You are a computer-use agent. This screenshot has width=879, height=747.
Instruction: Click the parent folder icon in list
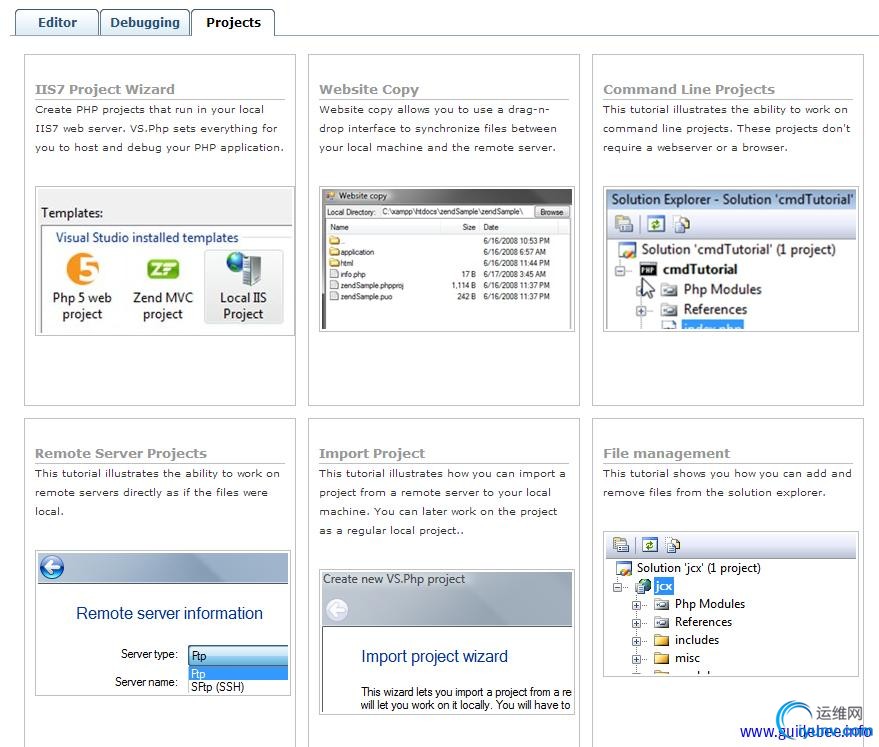pos(335,240)
